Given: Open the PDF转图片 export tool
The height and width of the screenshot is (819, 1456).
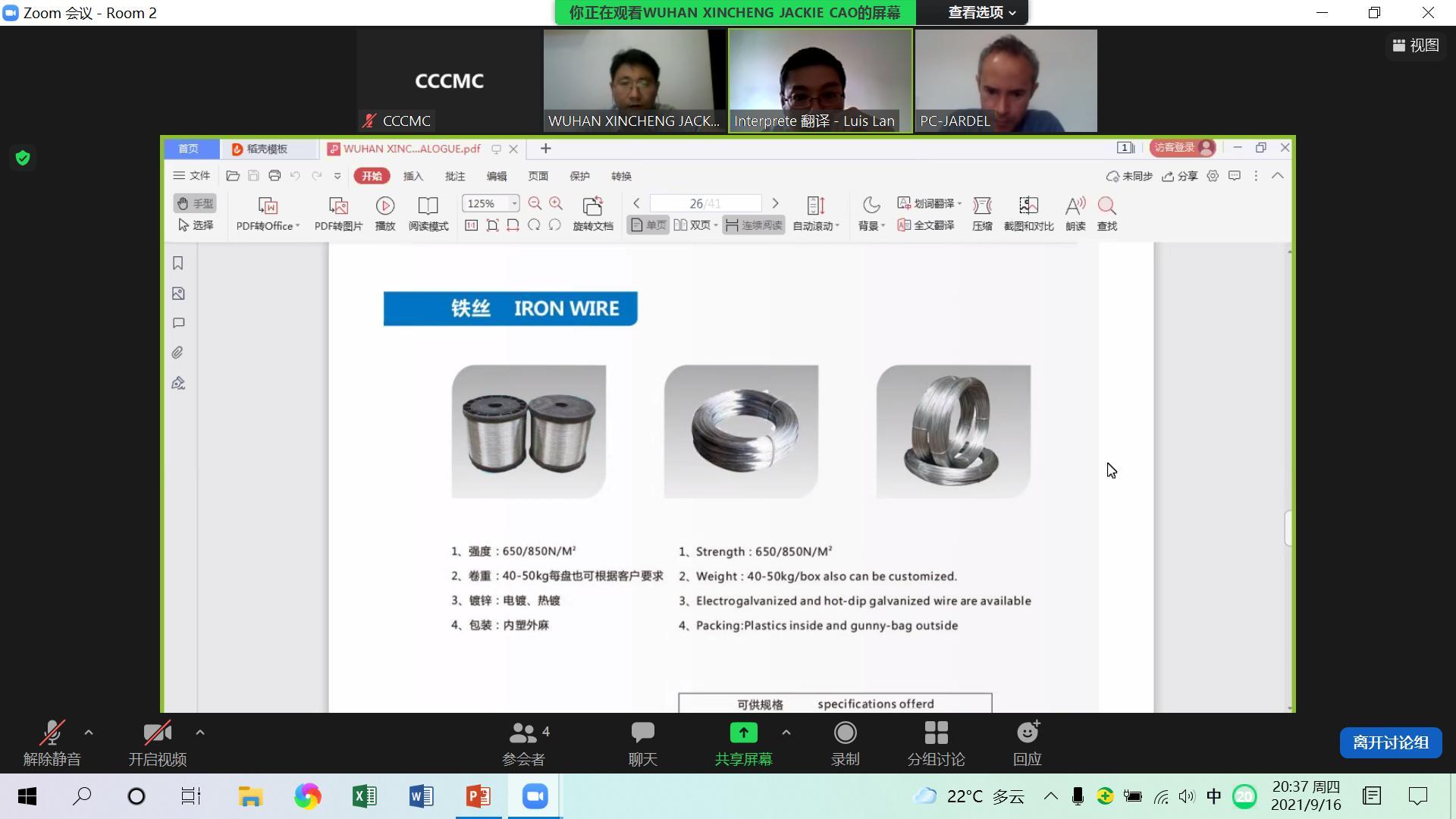Looking at the screenshot, I should [338, 214].
